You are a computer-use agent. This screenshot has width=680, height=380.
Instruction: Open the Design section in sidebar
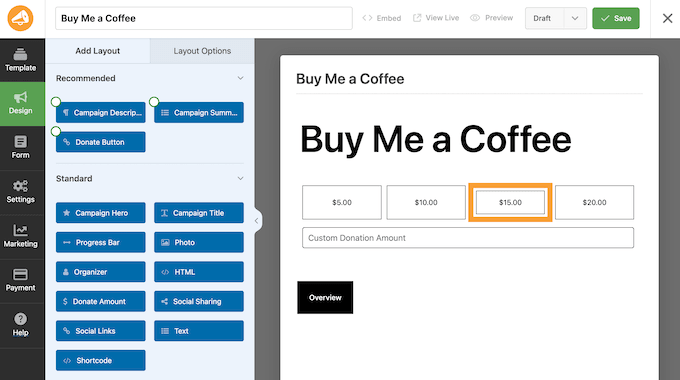(21, 104)
